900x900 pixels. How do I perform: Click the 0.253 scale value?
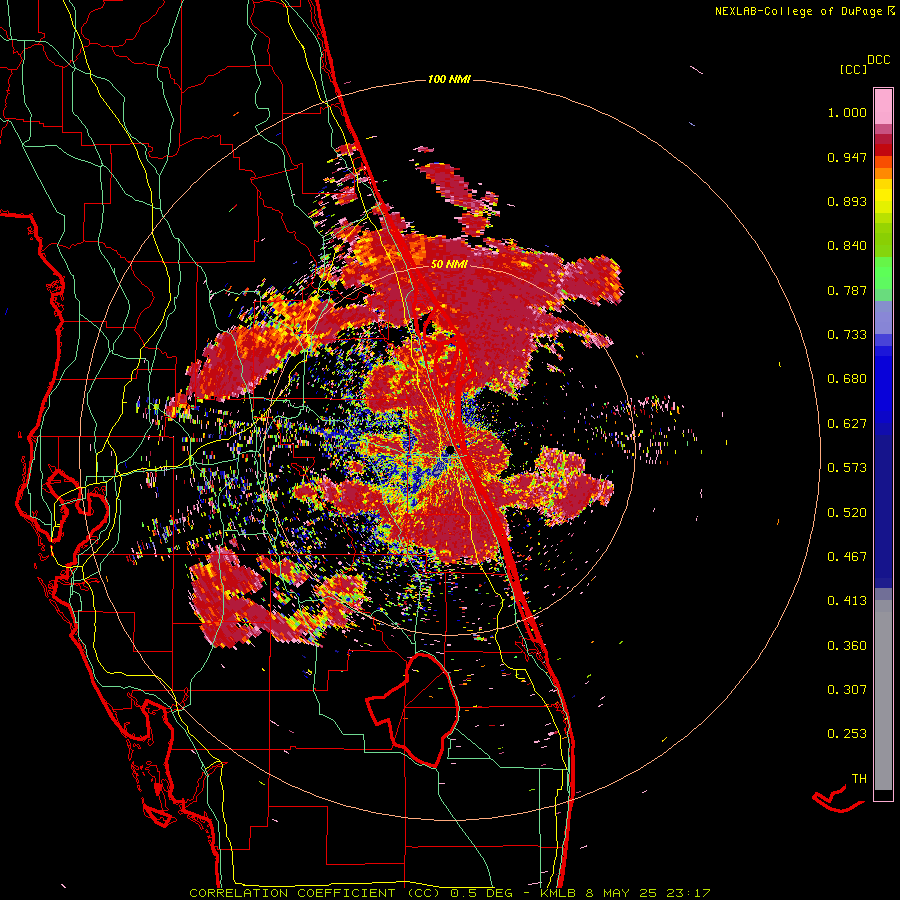point(847,734)
